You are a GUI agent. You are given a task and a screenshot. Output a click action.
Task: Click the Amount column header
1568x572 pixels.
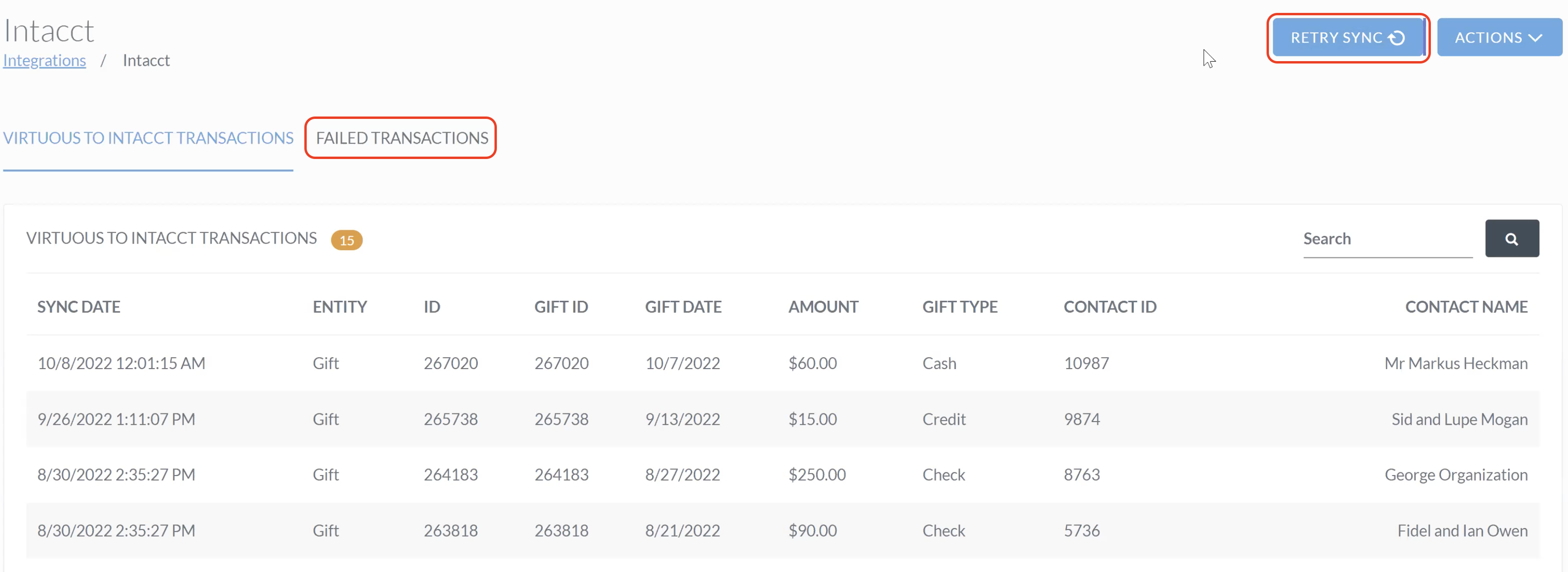point(823,307)
